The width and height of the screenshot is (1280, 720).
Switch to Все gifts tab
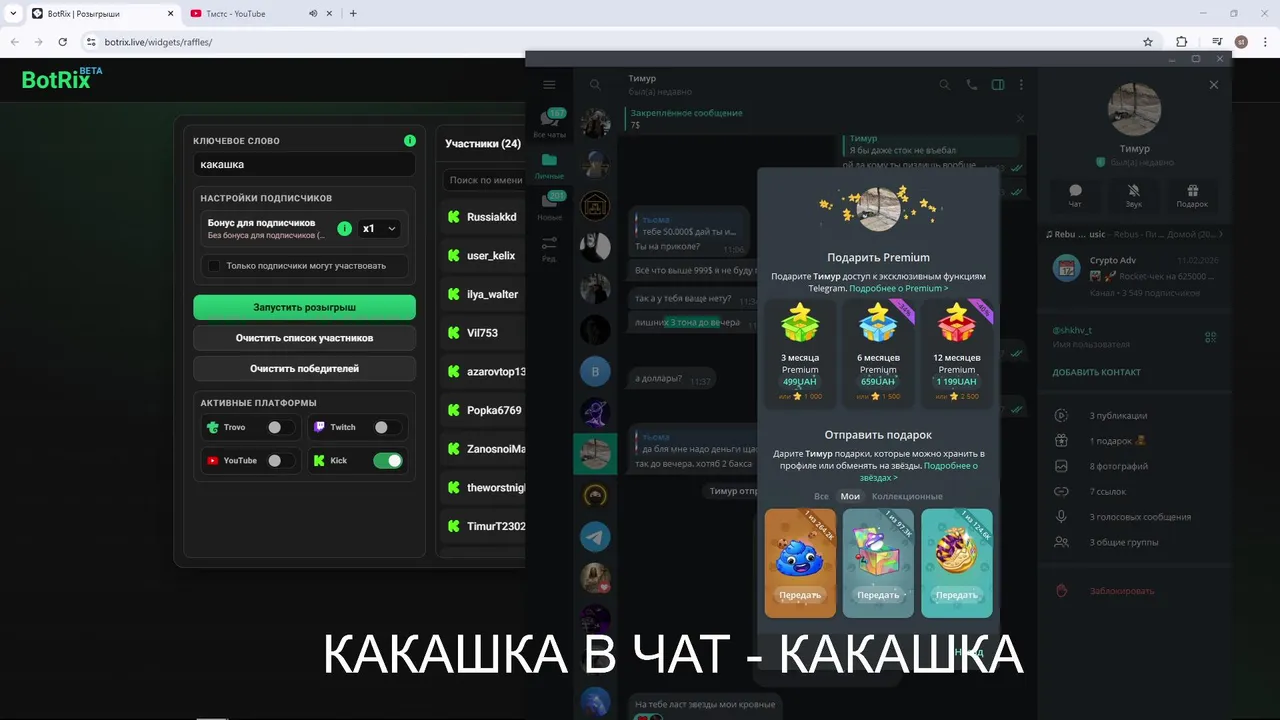[821, 496]
